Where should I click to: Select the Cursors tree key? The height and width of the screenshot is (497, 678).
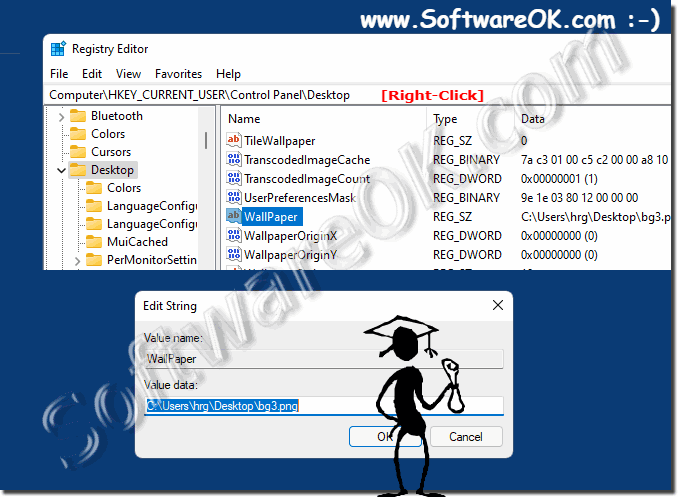(x=111, y=152)
